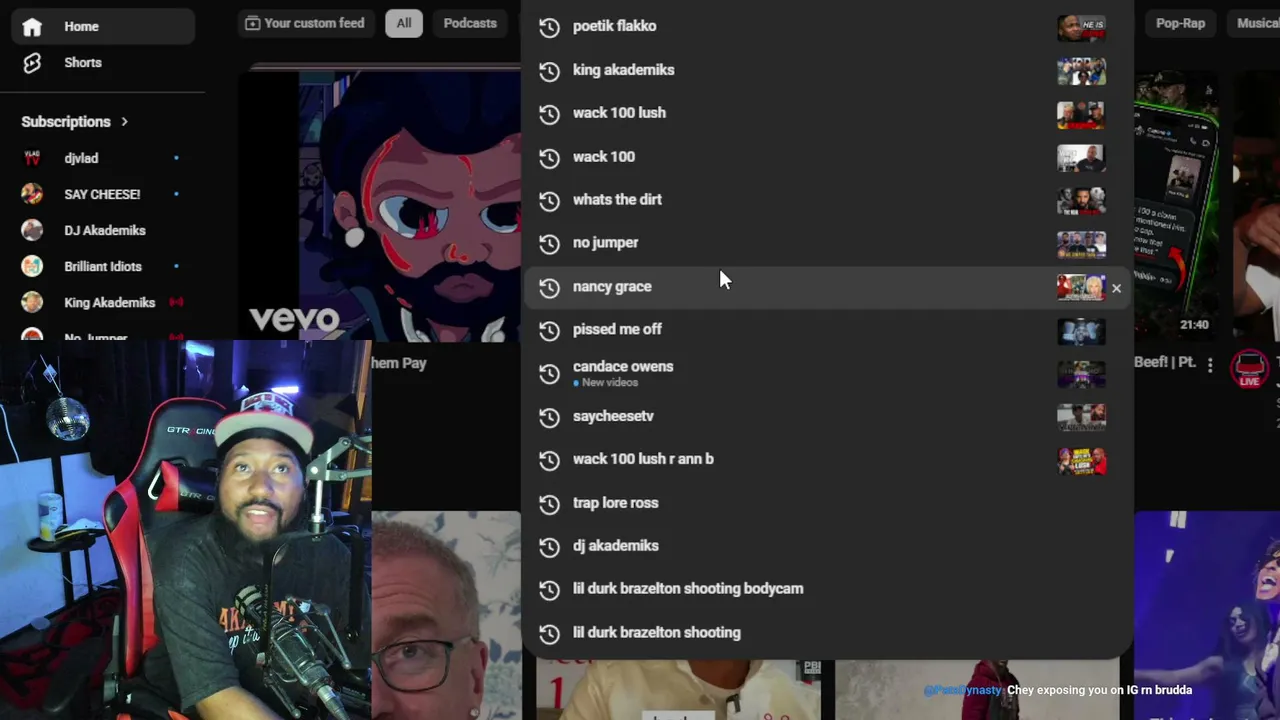Screen dimensions: 1280x720
Task: Click history icon beside trap lore ross
Action: click(549, 504)
